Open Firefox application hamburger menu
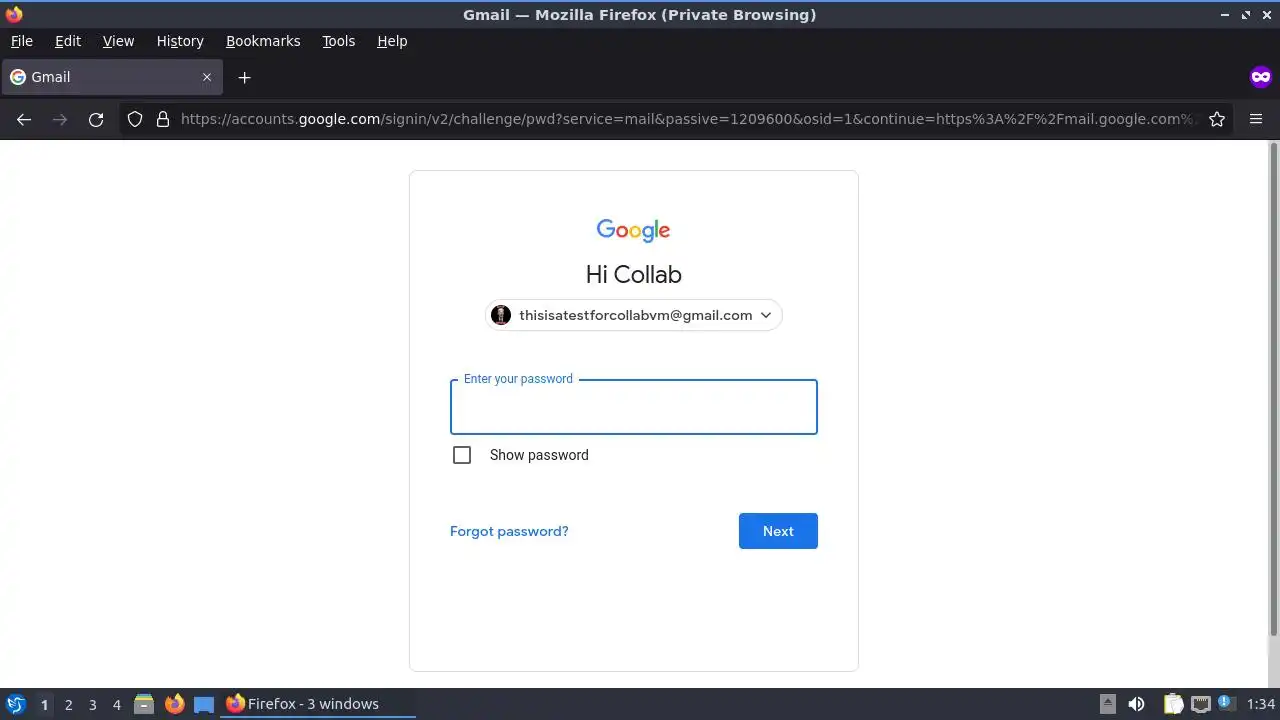This screenshot has width=1280, height=720. point(1256,119)
